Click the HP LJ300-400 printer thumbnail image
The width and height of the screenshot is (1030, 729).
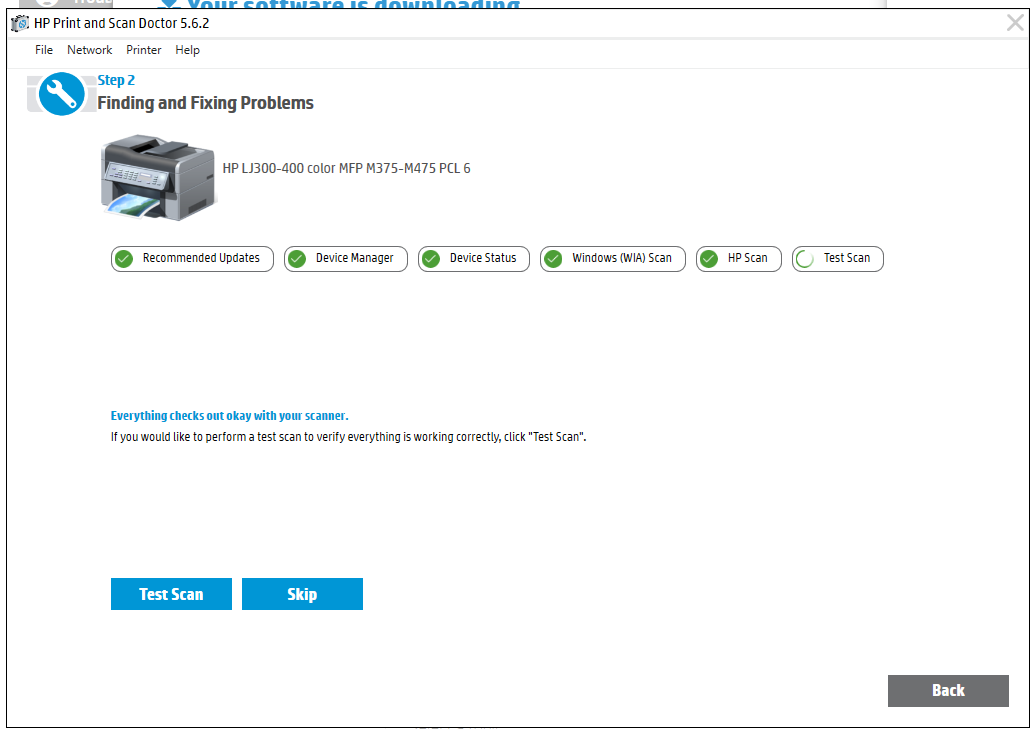[157, 175]
